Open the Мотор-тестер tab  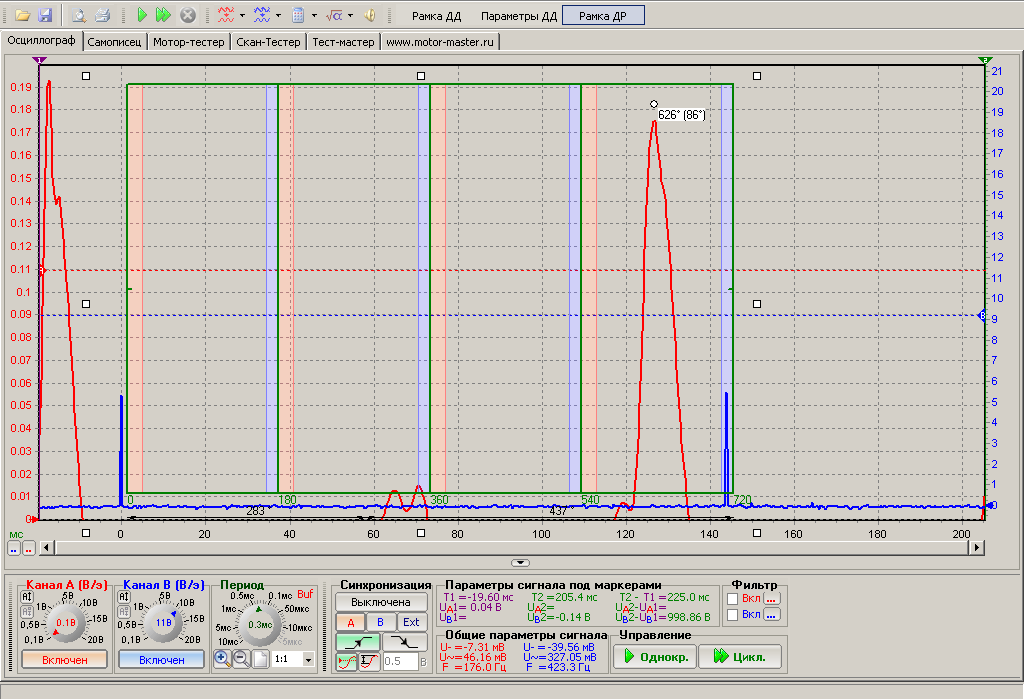pyautogui.click(x=189, y=42)
